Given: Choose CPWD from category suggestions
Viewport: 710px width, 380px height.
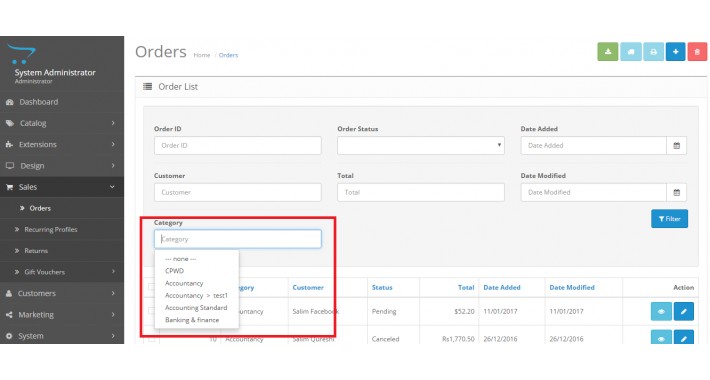Looking at the screenshot, I should (x=174, y=271).
